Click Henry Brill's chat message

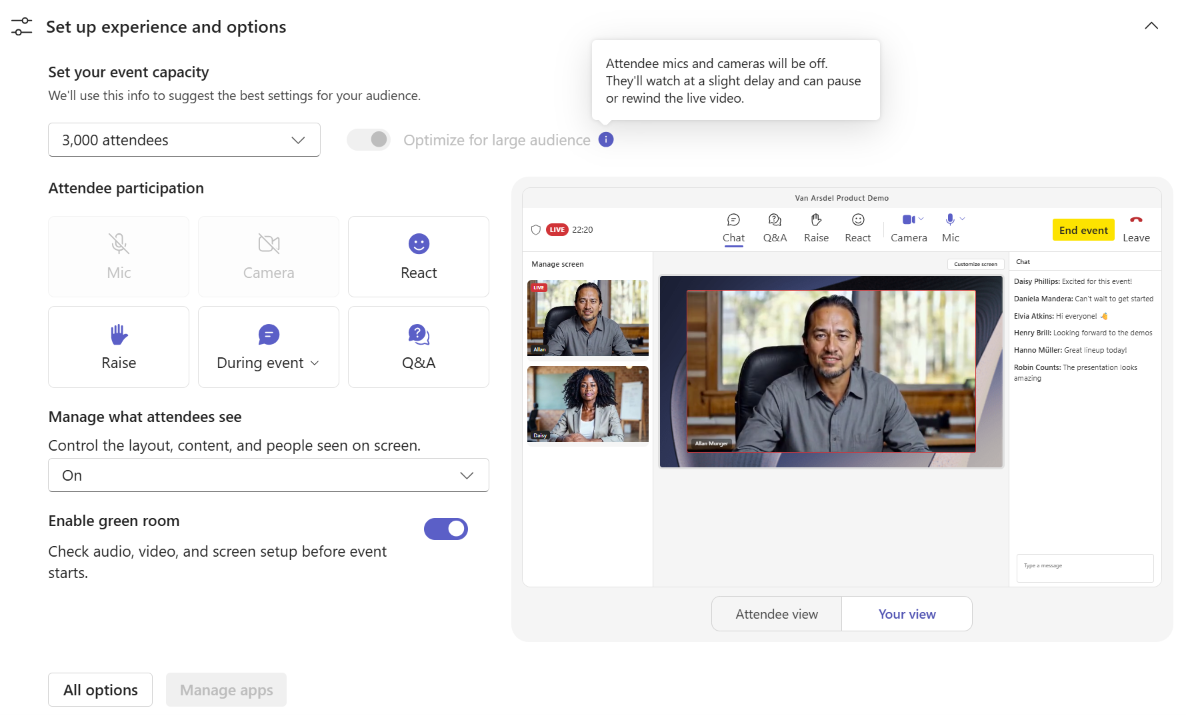click(1083, 333)
